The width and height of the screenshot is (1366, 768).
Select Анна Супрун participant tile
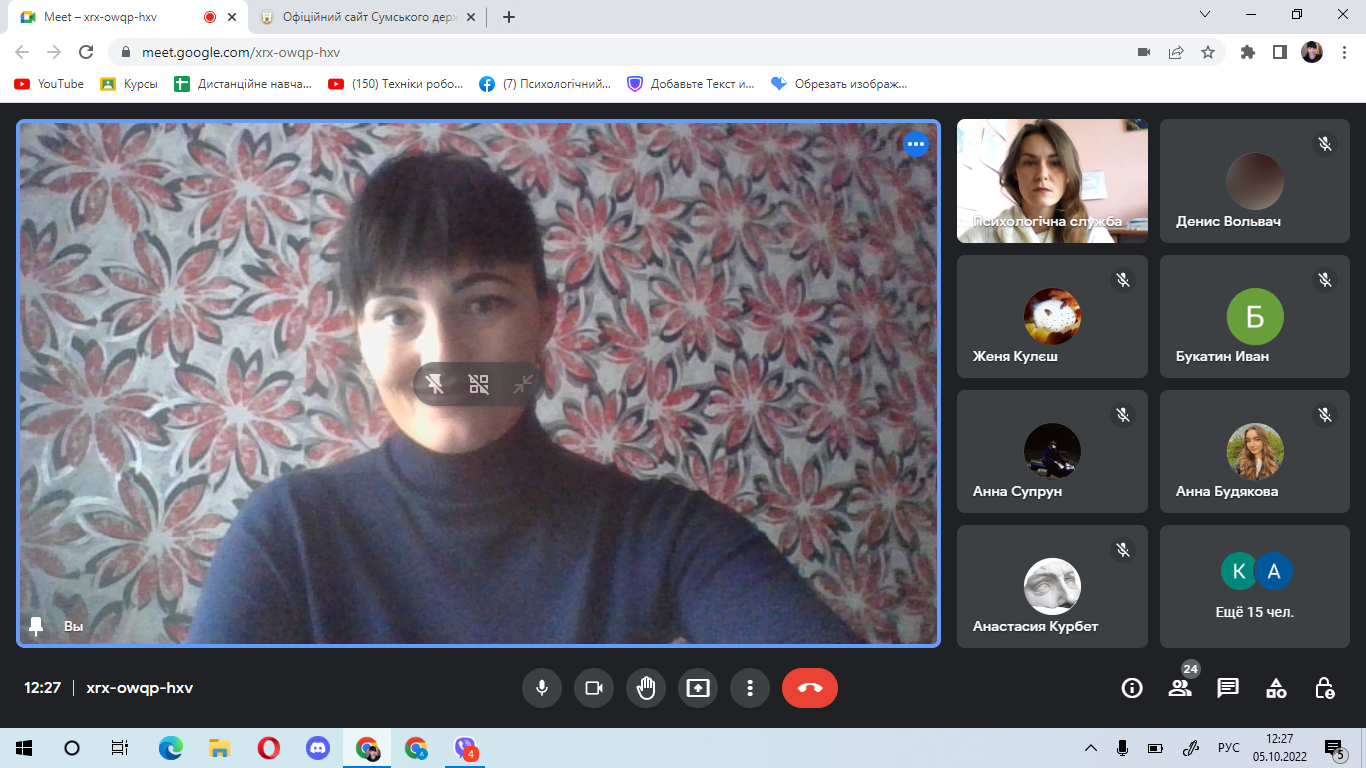[x=1052, y=451]
